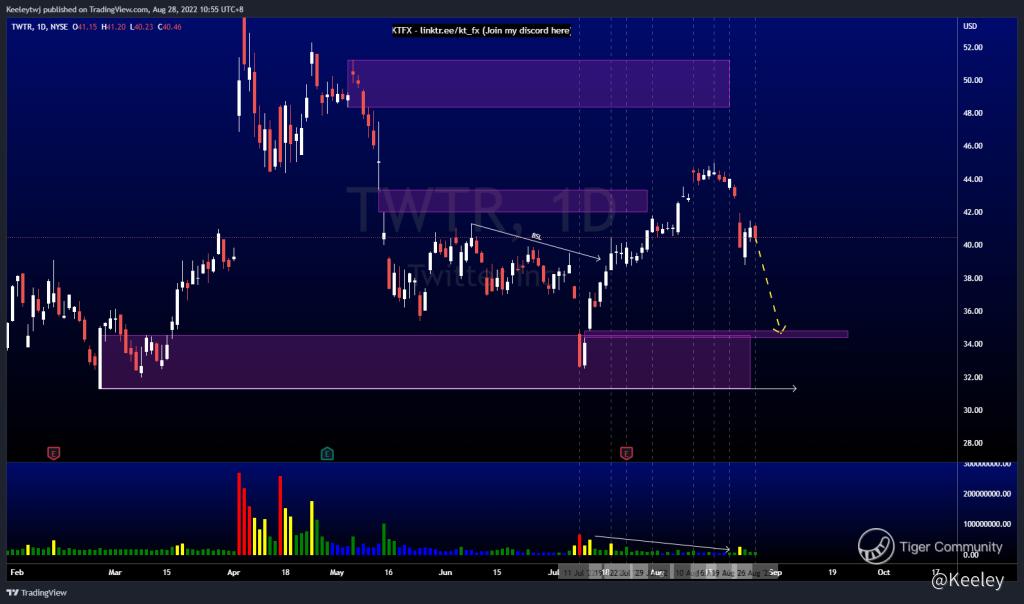
Task: Click the 40.00 price axis label
Action: [x=972, y=246]
